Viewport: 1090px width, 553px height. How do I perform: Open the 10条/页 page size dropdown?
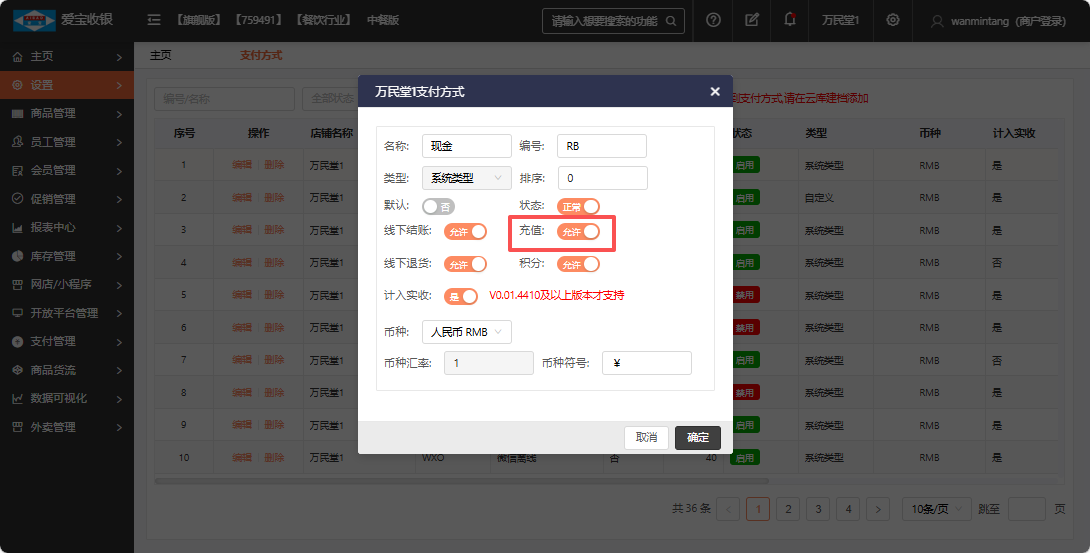coord(936,509)
